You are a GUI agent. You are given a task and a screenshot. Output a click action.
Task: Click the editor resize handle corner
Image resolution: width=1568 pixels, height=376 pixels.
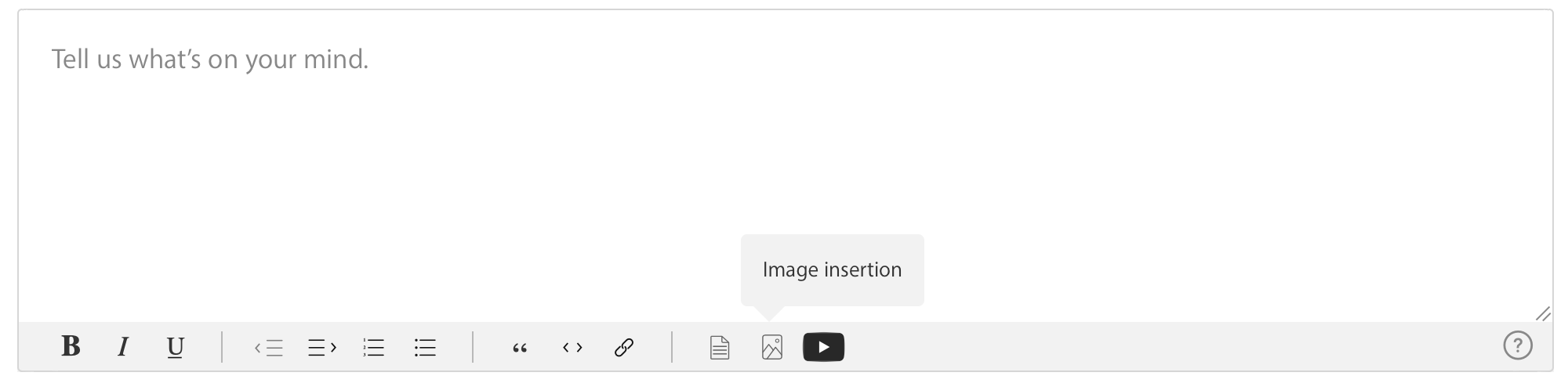click(x=1543, y=313)
